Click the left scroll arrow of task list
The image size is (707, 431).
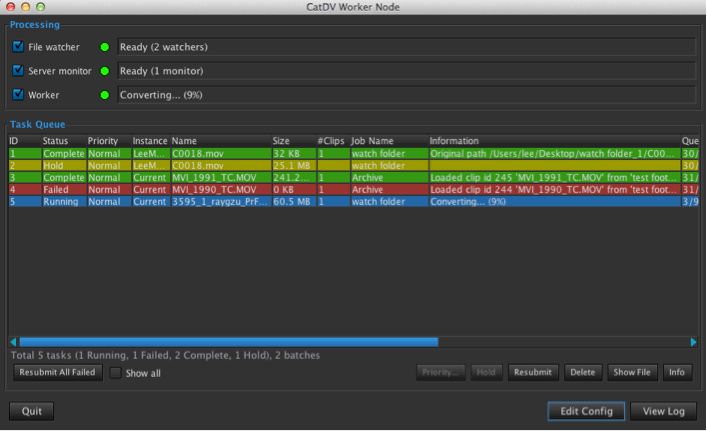(12, 342)
